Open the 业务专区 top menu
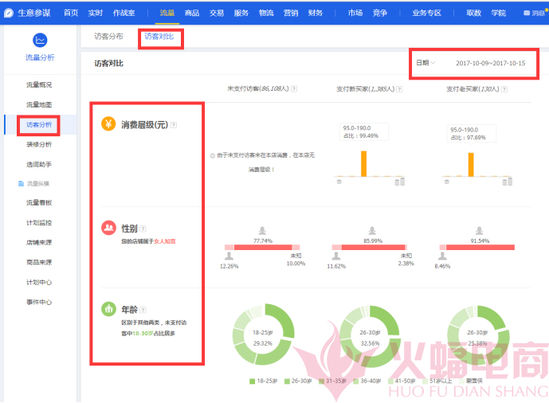 coord(426,13)
